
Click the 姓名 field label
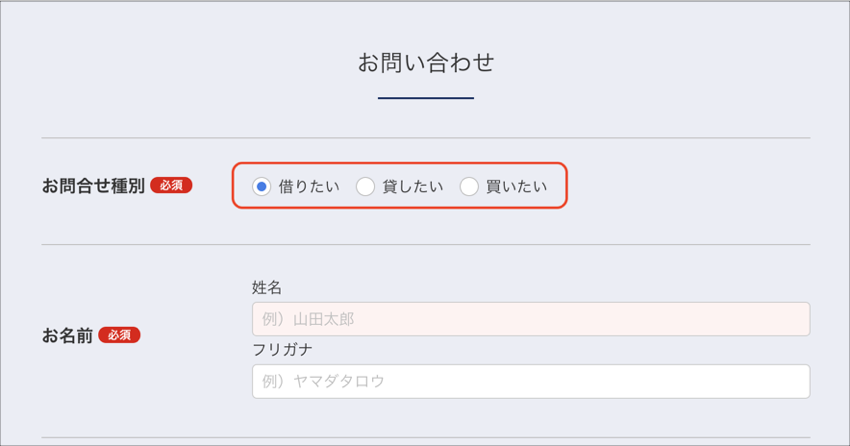point(267,288)
